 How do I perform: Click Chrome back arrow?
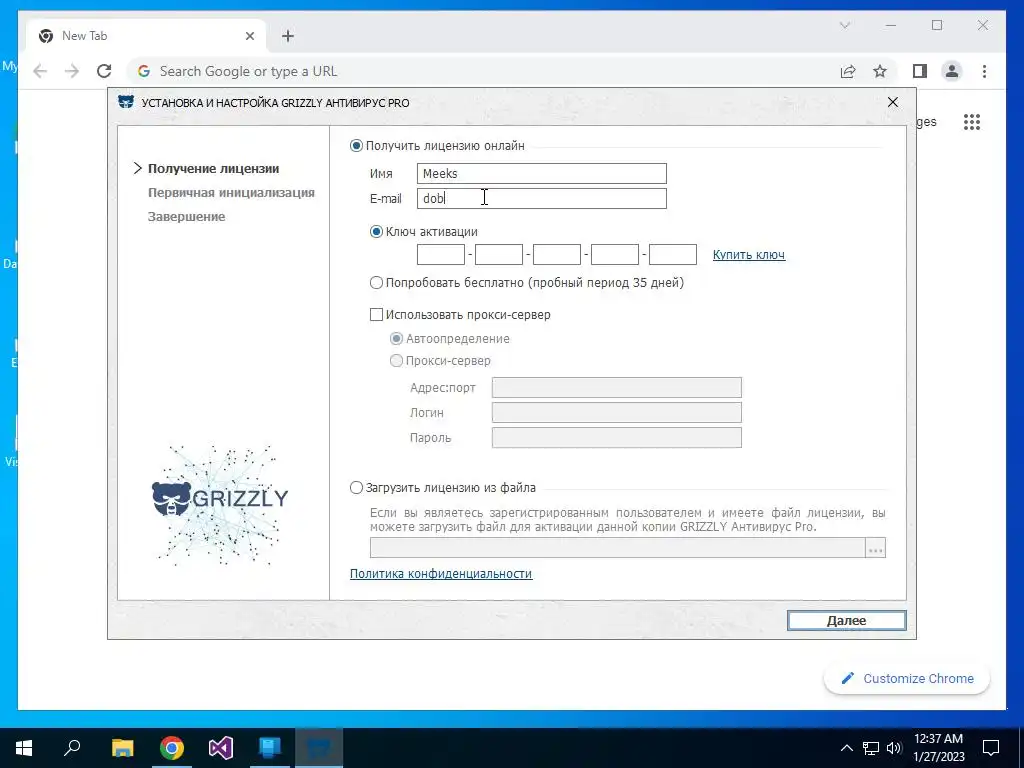(x=40, y=71)
